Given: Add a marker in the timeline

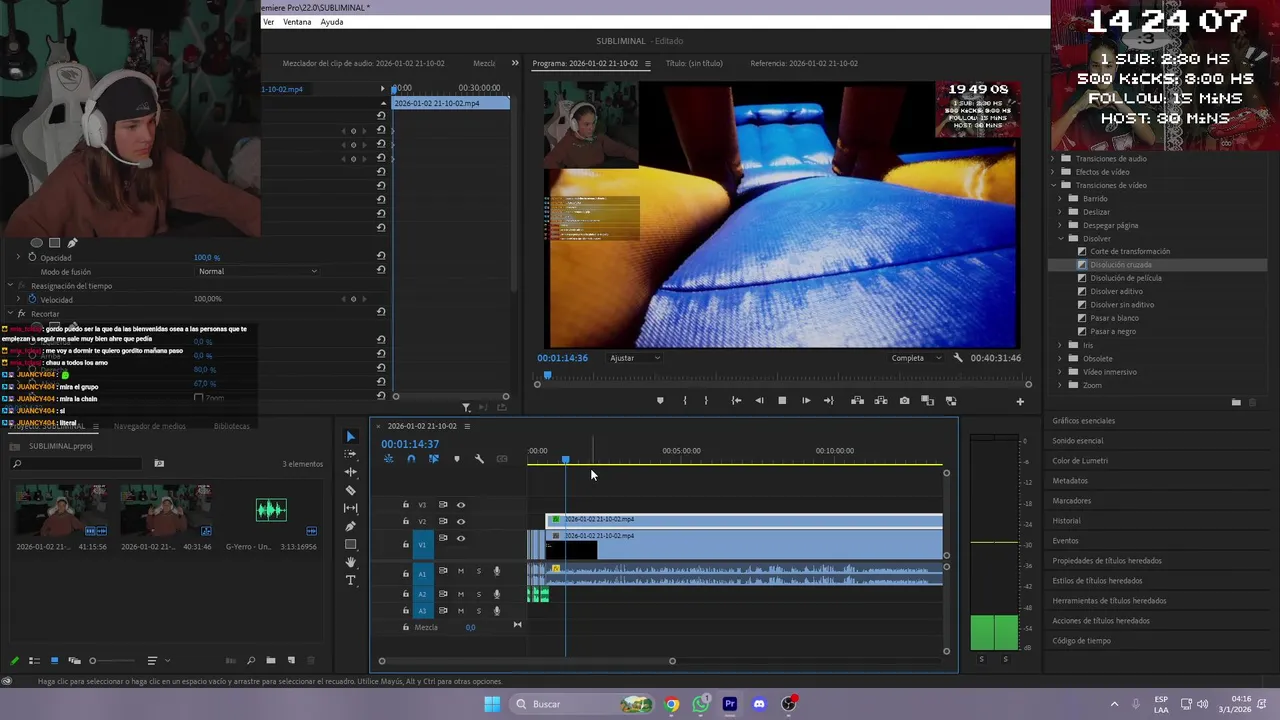Looking at the screenshot, I should pyautogui.click(x=457, y=459).
